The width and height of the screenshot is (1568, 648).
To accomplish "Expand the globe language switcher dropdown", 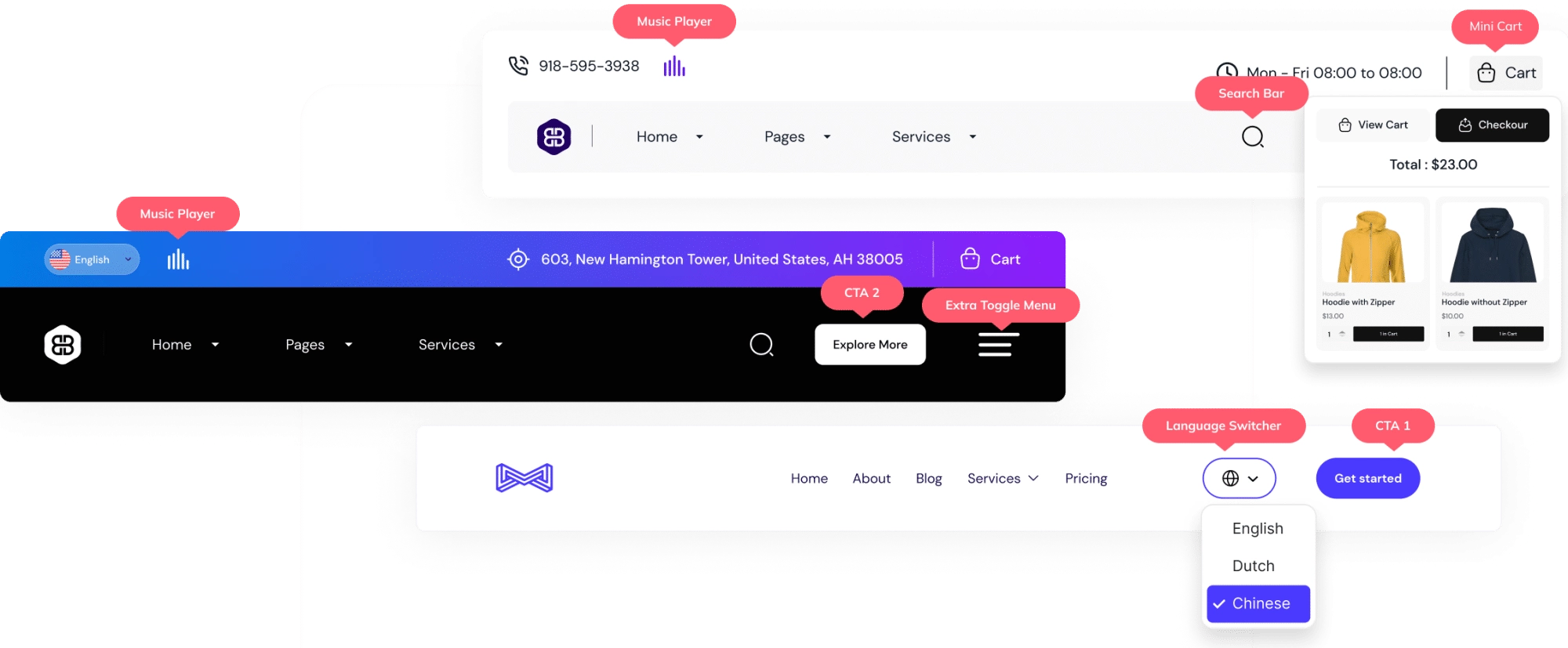I will tap(1240, 479).
